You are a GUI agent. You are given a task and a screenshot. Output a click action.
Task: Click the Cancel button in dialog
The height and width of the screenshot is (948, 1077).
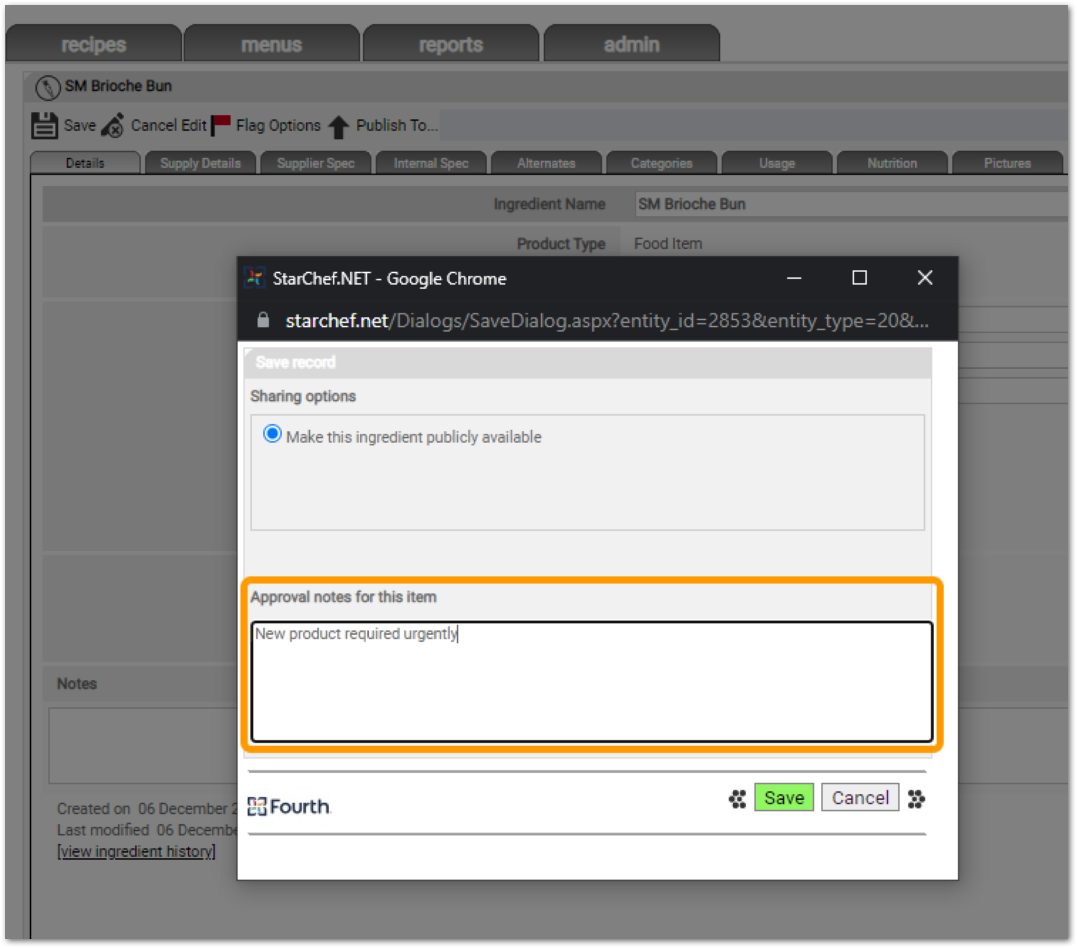(x=860, y=798)
